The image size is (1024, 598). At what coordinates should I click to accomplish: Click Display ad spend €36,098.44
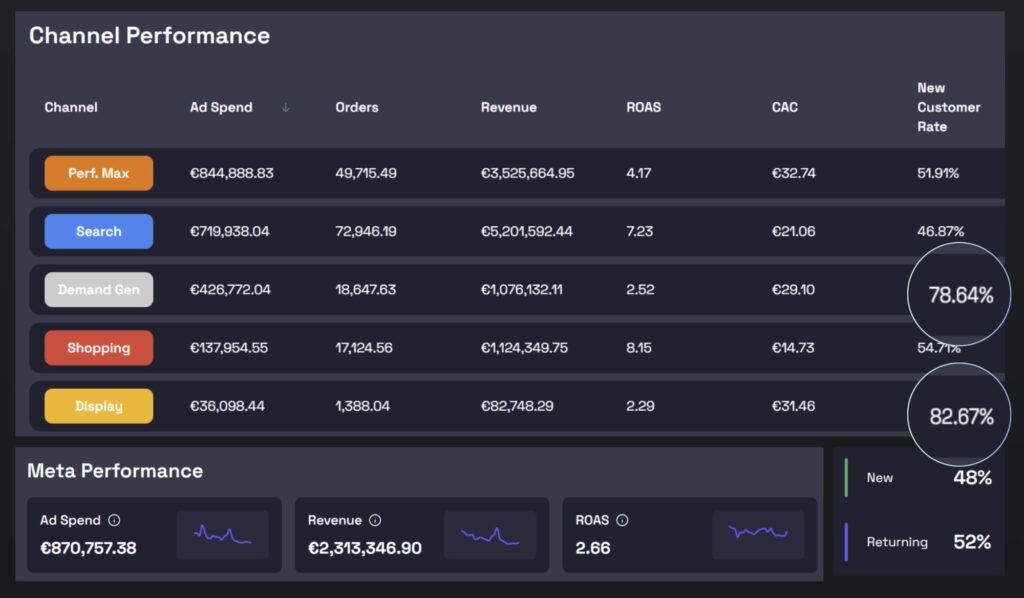tap(227, 405)
